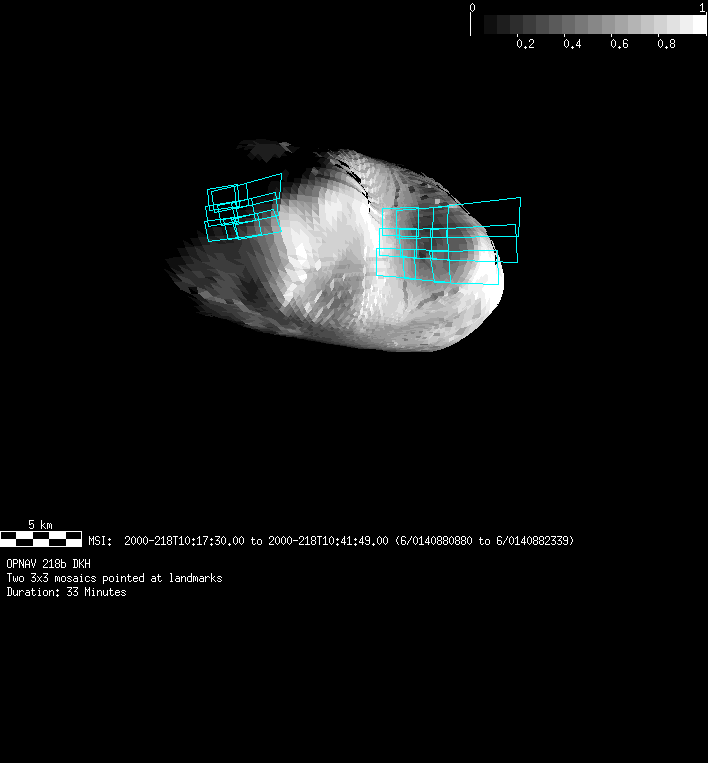Select the left cyan mosaic footprint cluster
708x763 pixels.
[243, 208]
